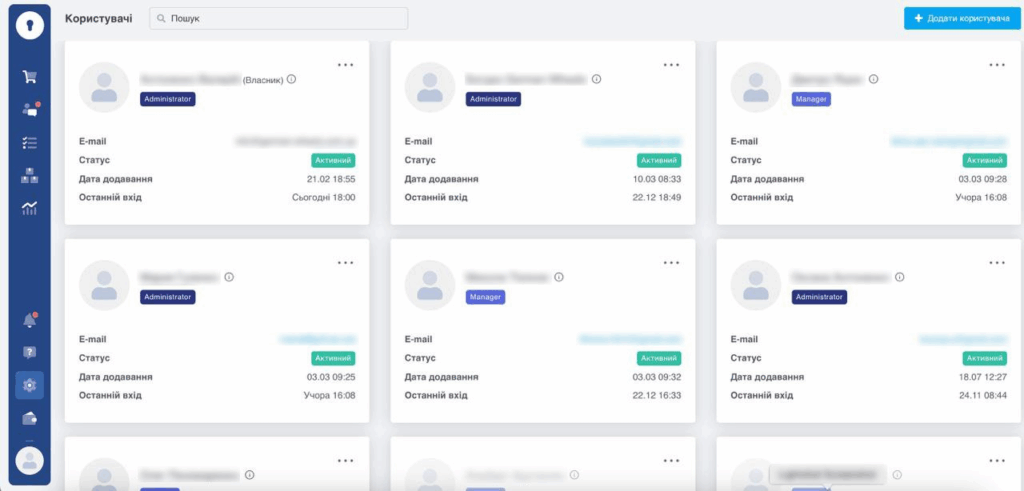
Task: Open three-dot menu of top-right Manager card
Action: coord(997,64)
